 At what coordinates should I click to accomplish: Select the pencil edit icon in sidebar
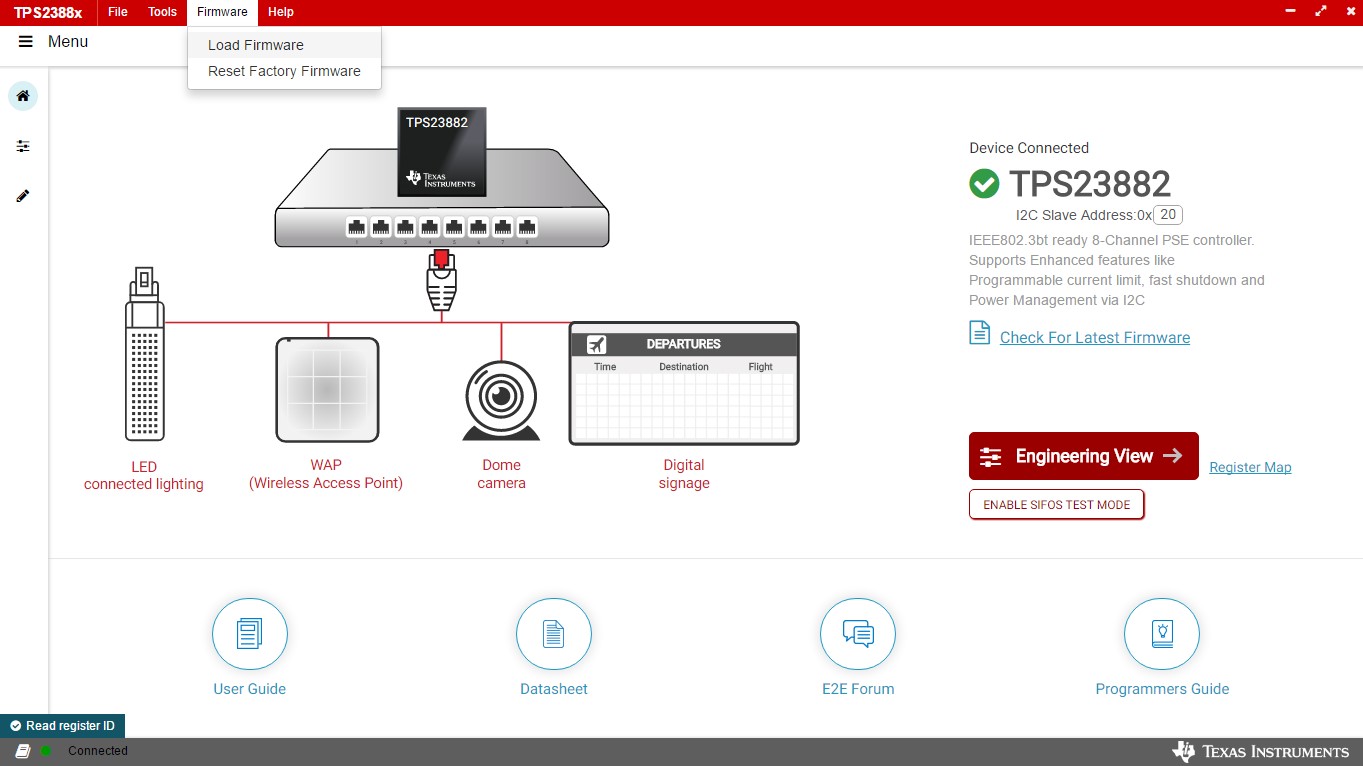pyautogui.click(x=23, y=196)
